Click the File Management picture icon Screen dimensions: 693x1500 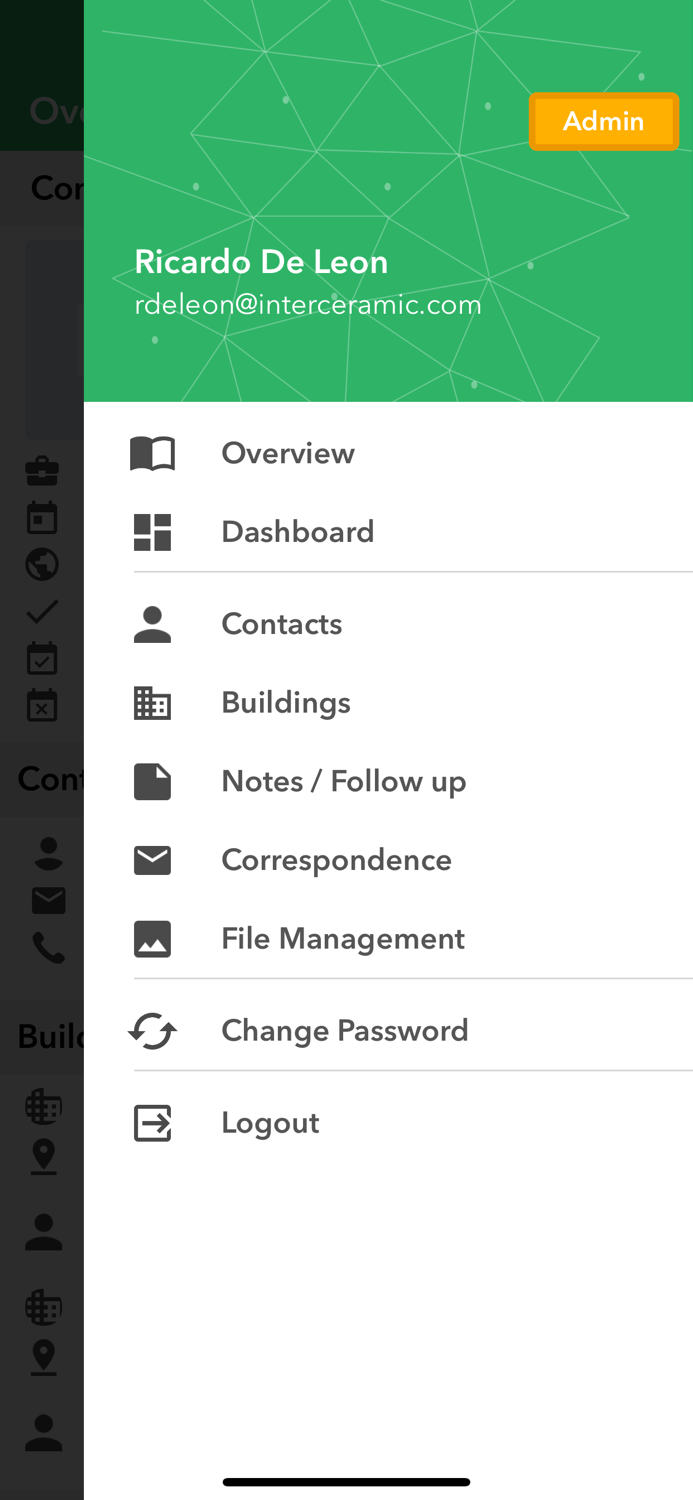click(x=152, y=939)
